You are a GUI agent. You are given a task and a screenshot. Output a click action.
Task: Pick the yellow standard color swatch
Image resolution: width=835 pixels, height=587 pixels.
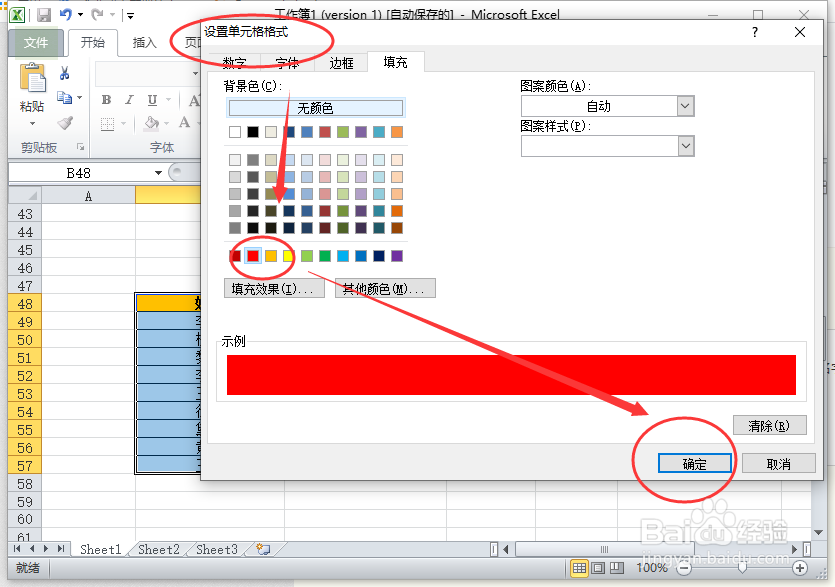(288, 256)
